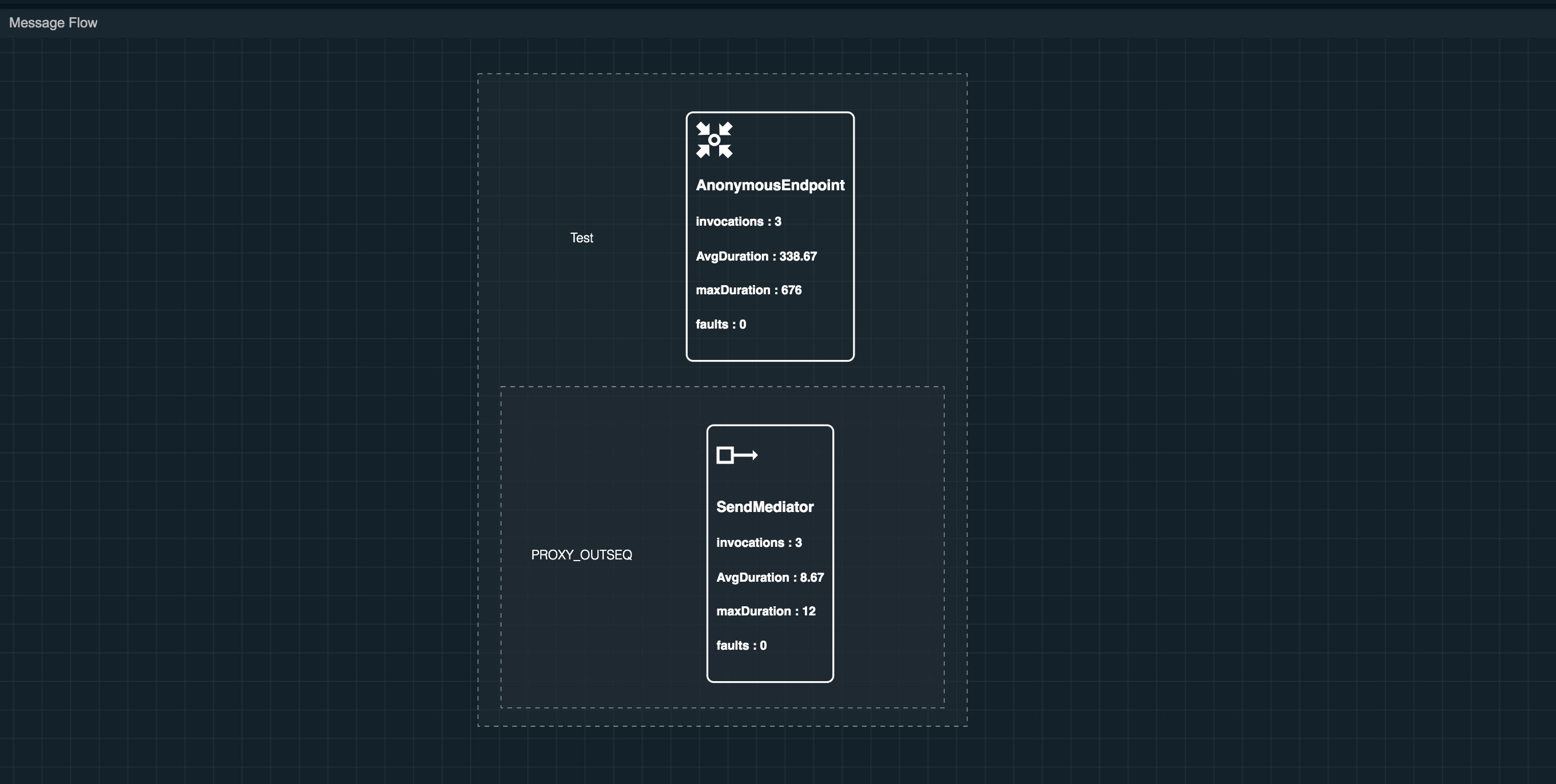Click the PROXY_OUTSEQ sequence label
The image size is (1556, 784).
(x=581, y=555)
